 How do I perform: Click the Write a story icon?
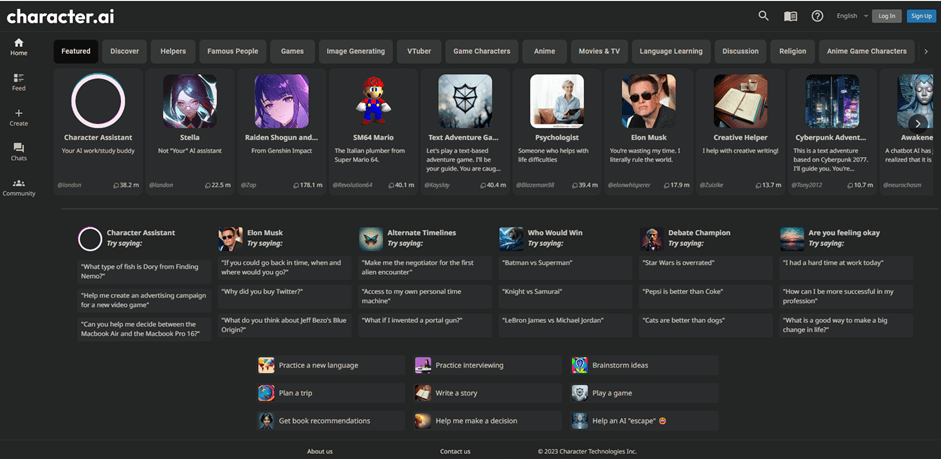point(423,393)
